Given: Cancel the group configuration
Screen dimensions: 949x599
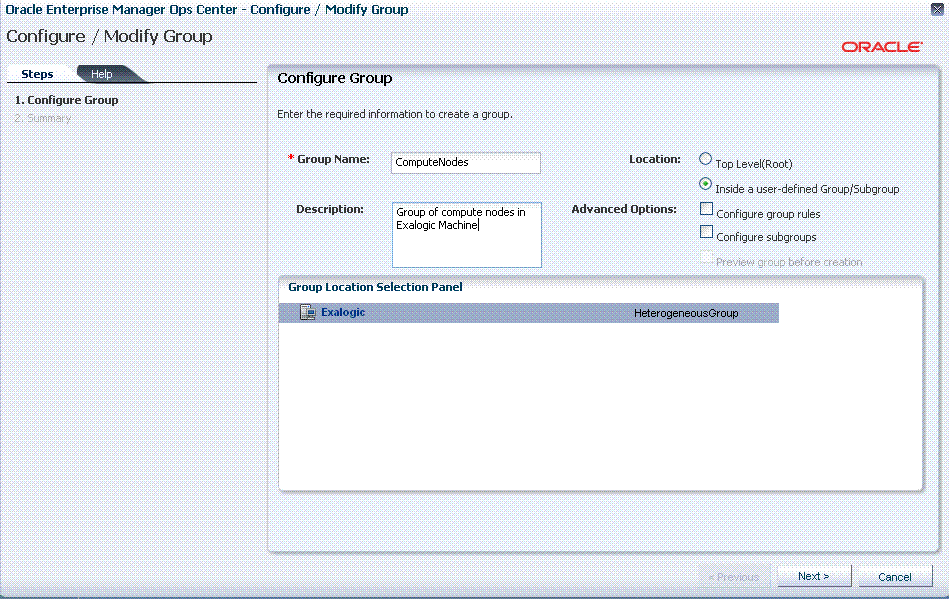Looking at the screenshot, I should 895,577.
